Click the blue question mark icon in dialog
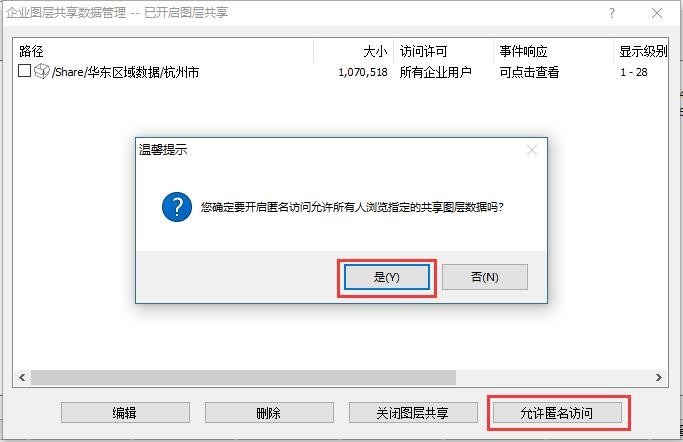Image resolution: width=683 pixels, height=442 pixels. pos(177,207)
